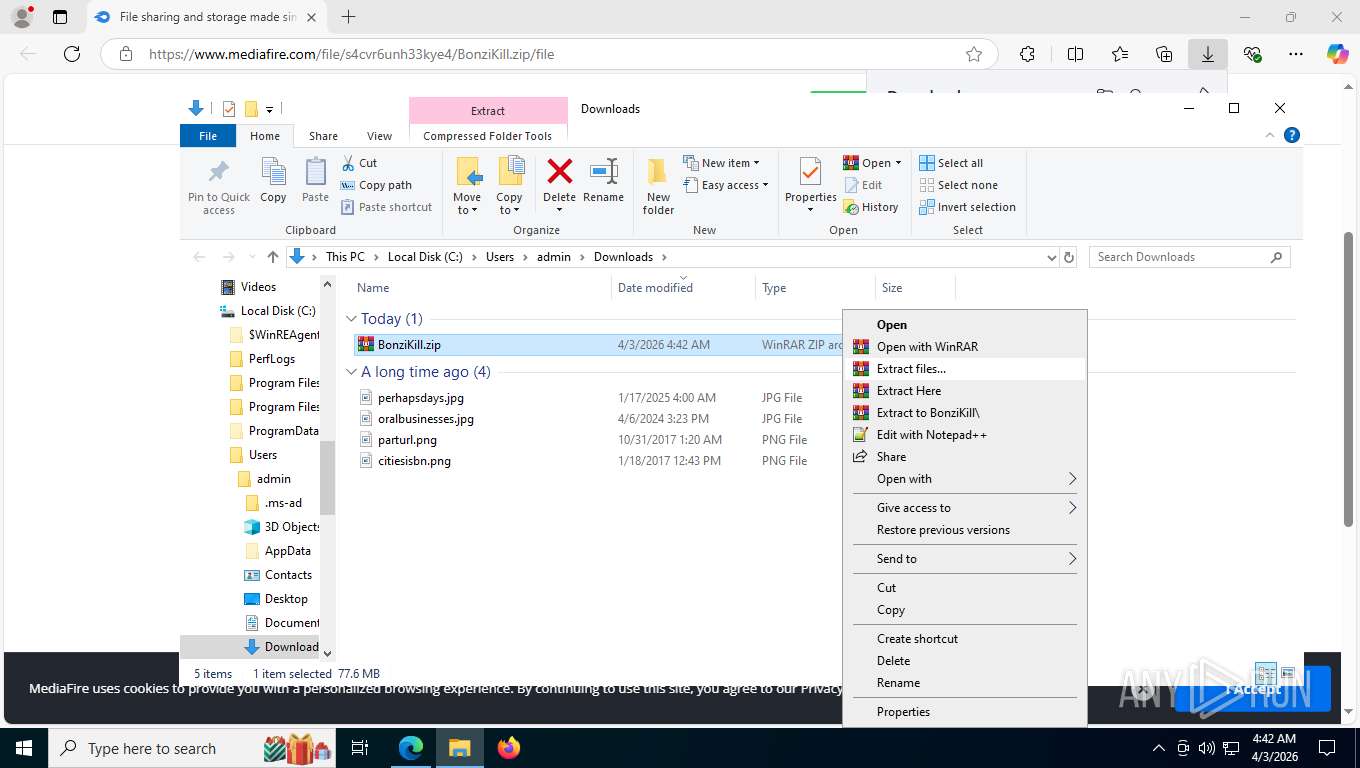Screen dimensions: 1360x768
Task: Sort by the Name column header
Action: [x=480, y=288]
